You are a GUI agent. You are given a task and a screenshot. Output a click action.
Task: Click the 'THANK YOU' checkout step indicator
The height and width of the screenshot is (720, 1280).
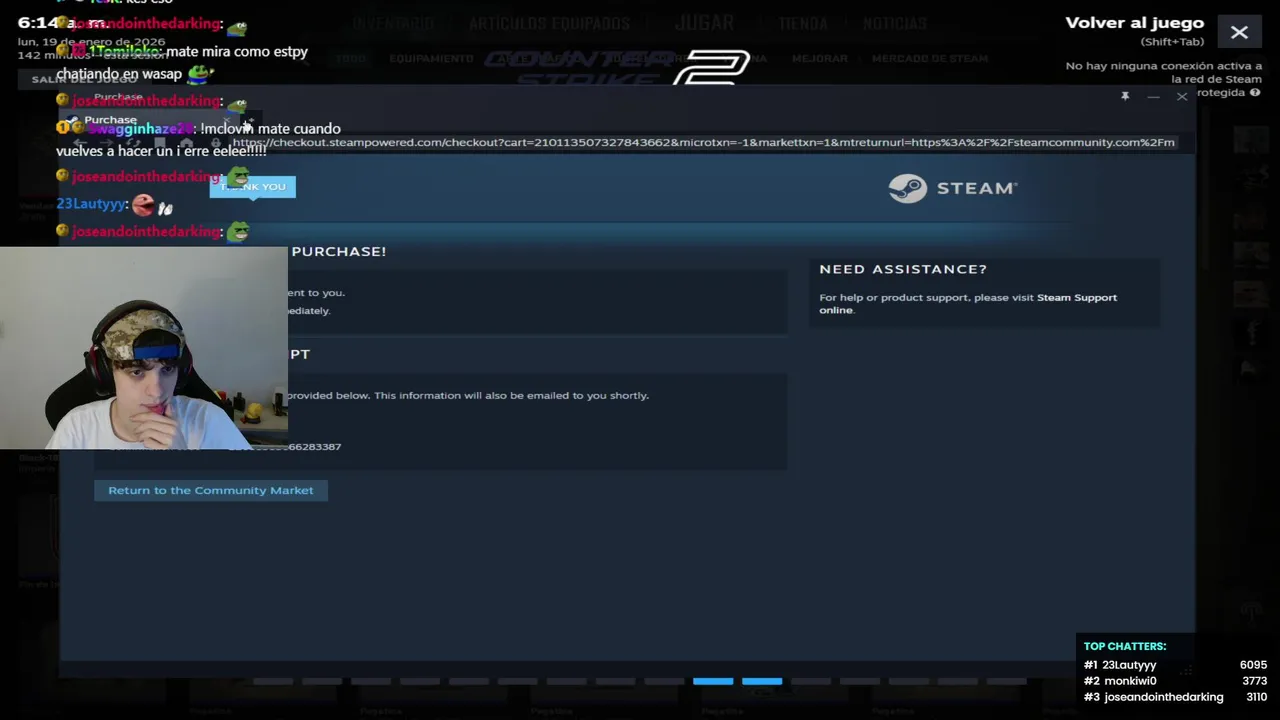tap(253, 187)
